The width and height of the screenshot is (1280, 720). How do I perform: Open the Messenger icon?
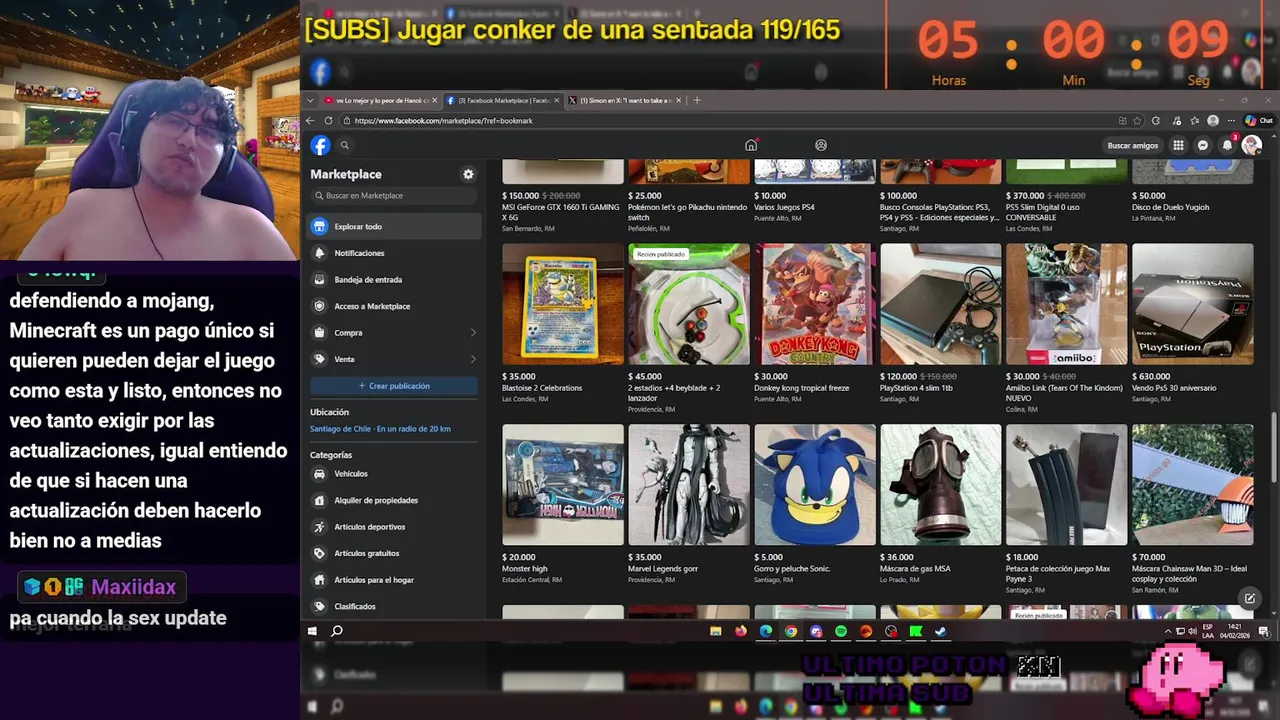click(x=1203, y=145)
